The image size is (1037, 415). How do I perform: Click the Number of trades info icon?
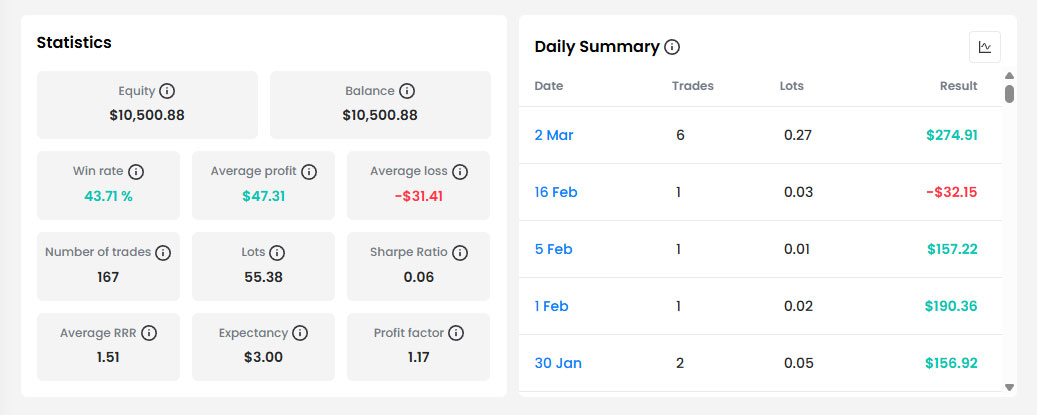point(163,253)
